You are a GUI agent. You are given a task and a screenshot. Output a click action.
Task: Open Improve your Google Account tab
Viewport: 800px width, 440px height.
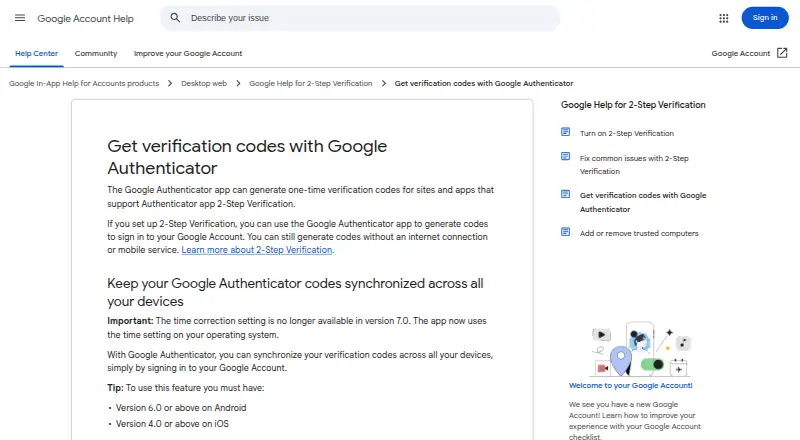tap(188, 54)
